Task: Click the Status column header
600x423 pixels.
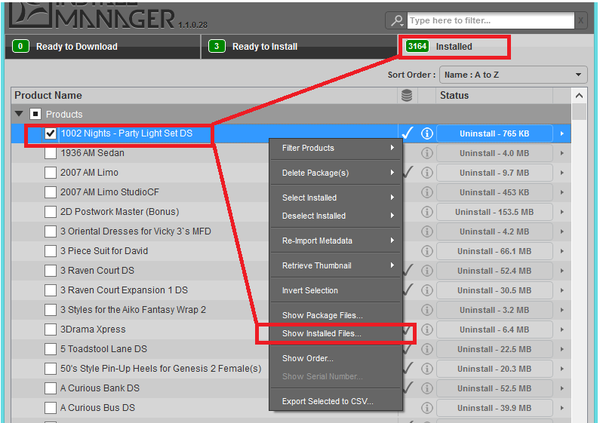Action: click(x=494, y=95)
